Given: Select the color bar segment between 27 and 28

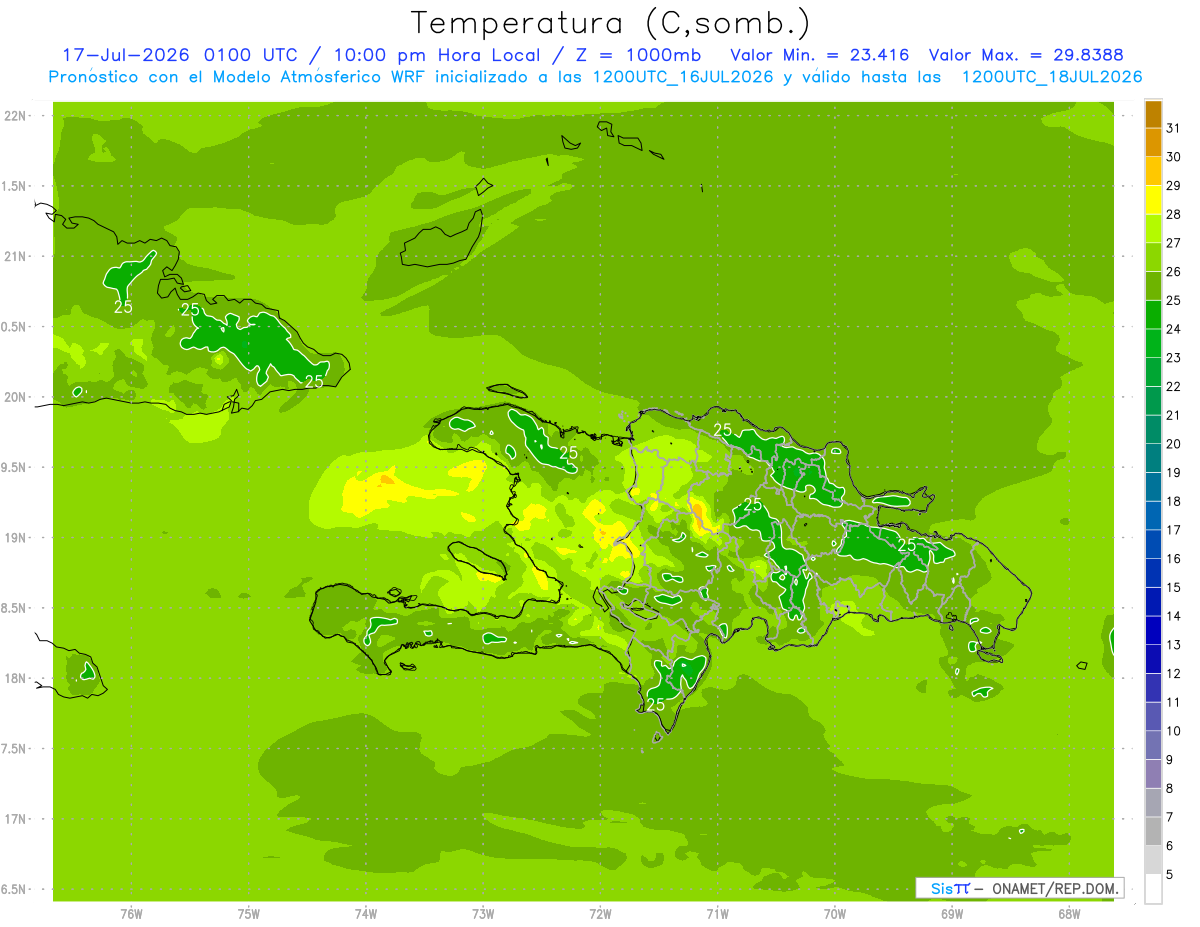Looking at the screenshot, I should (1153, 229).
